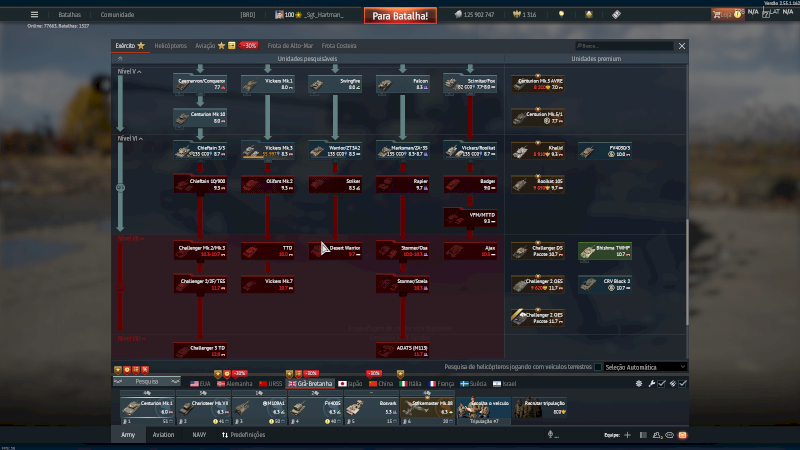Switch to the NAVY preset tab
This screenshot has width=800, height=450.
coord(199,435)
